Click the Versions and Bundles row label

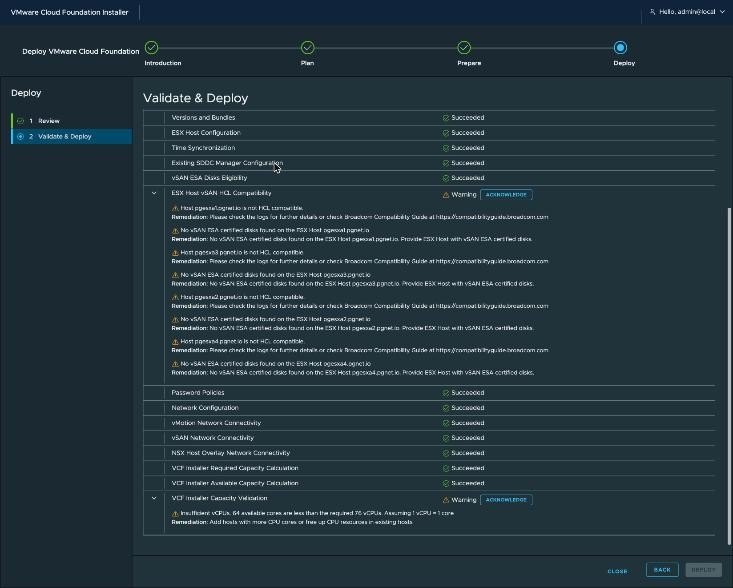click(x=203, y=117)
